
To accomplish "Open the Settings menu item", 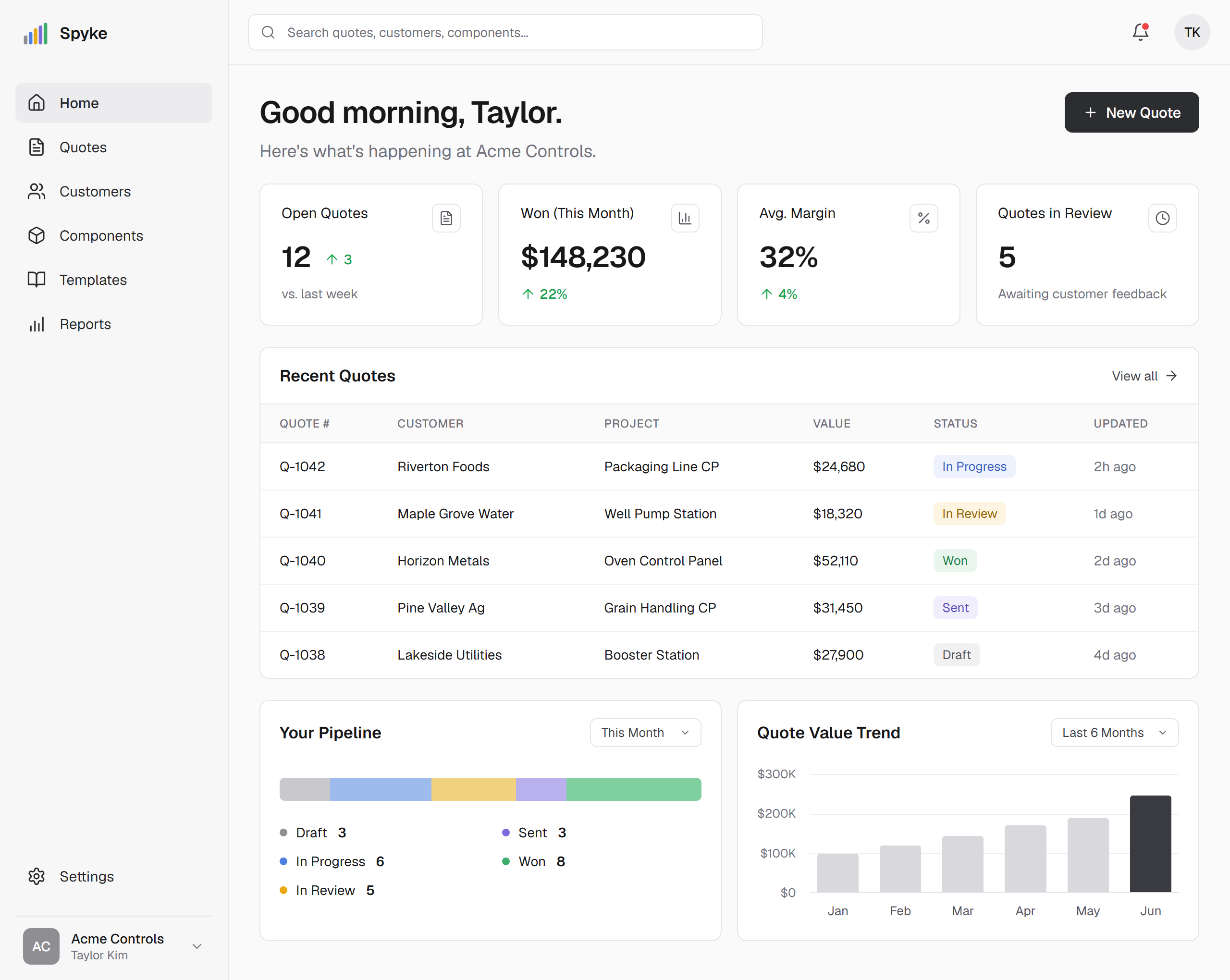I will pos(113,876).
